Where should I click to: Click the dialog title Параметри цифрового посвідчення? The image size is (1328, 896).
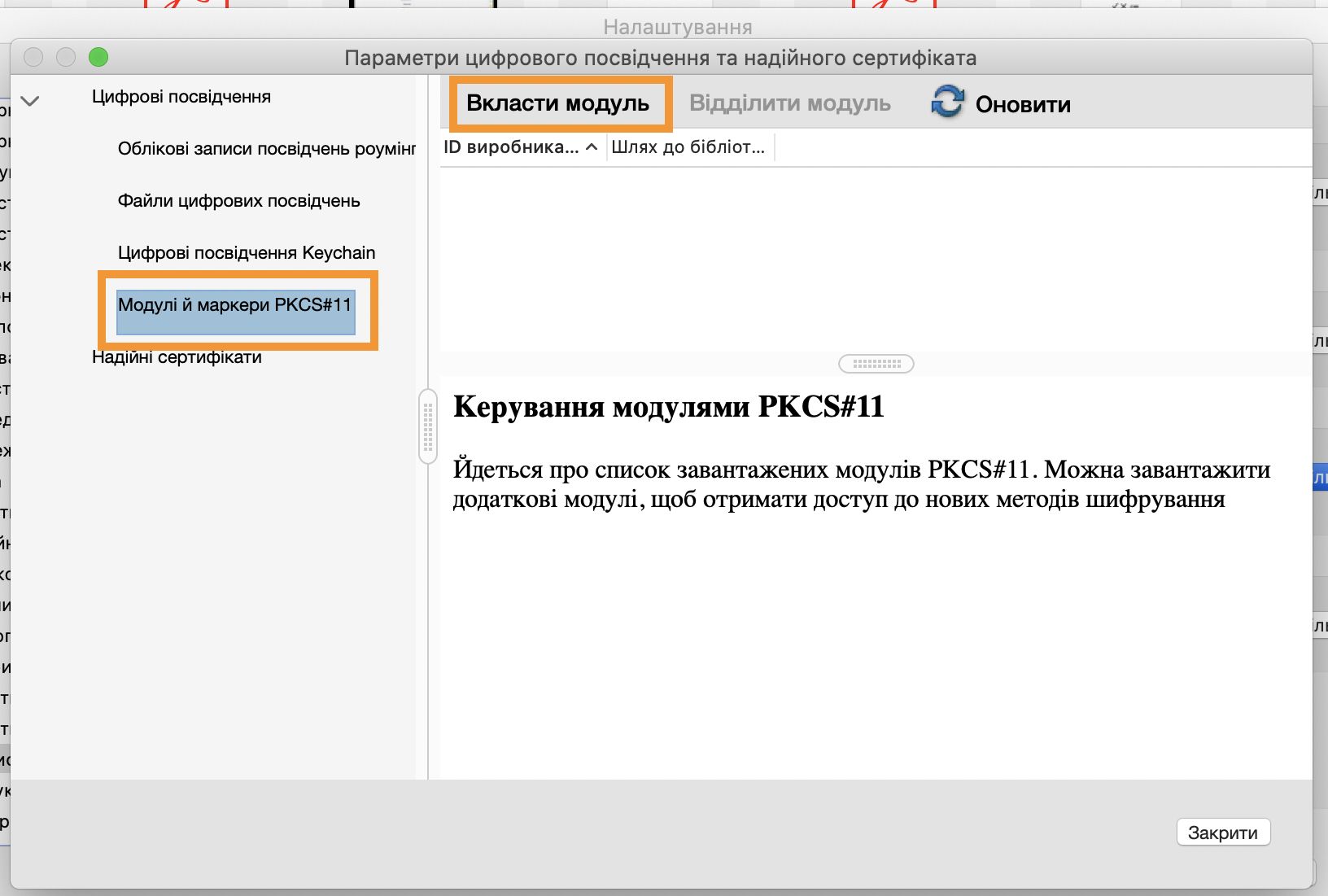click(x=660, y=58)
